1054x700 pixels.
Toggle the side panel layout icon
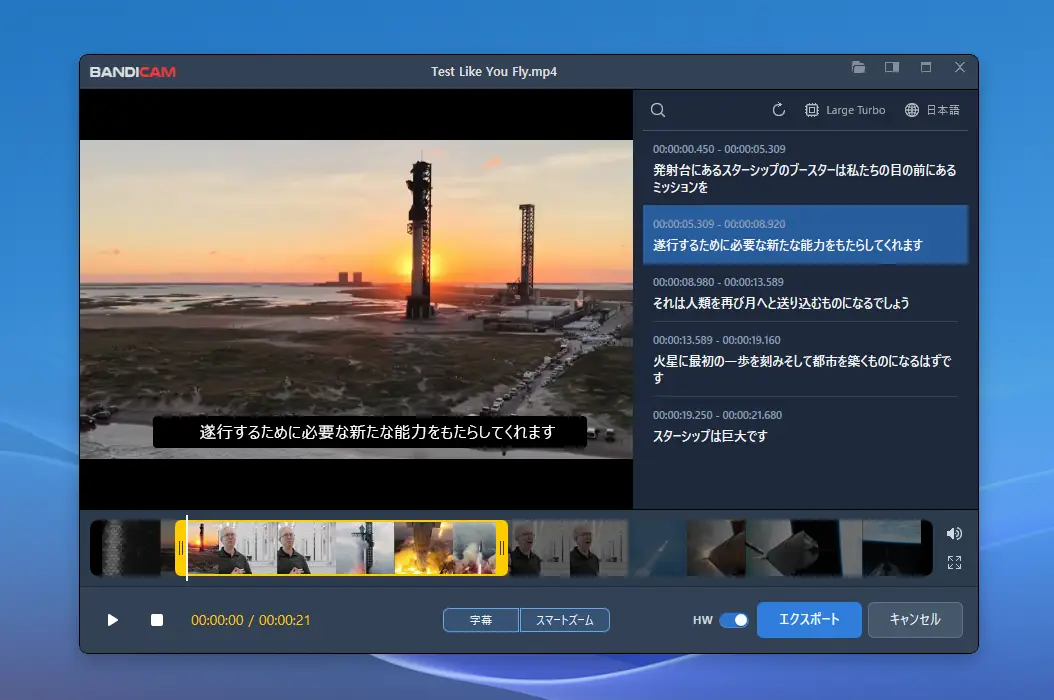(892, 67)
